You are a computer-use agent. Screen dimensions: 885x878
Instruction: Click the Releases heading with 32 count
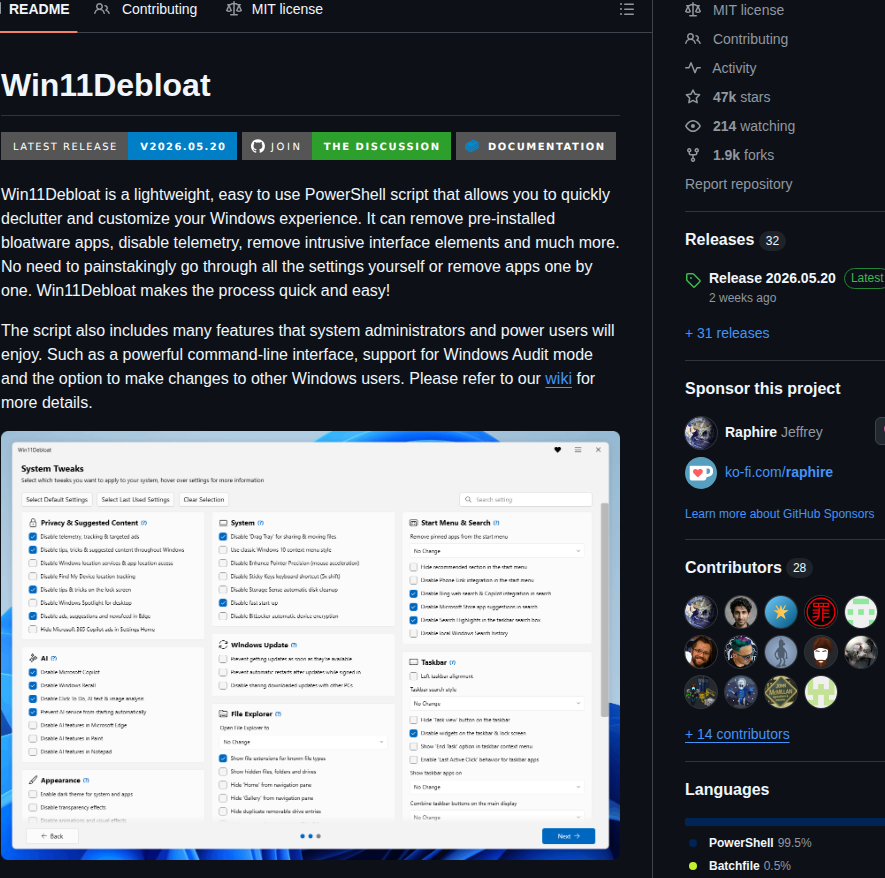point(735,240)
